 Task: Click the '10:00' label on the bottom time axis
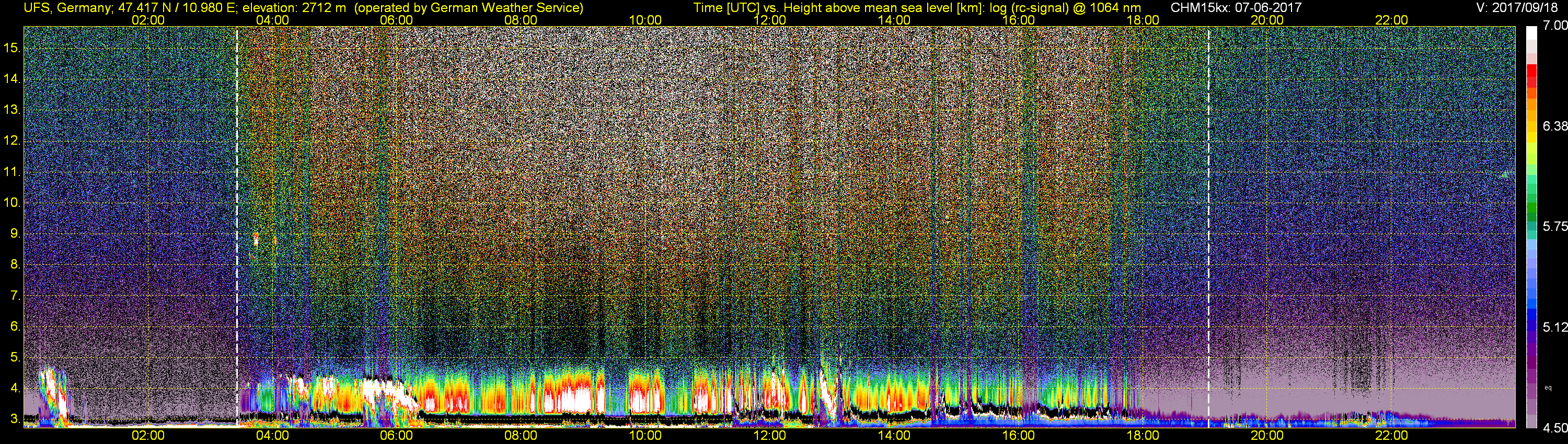(x=645, y=436)
